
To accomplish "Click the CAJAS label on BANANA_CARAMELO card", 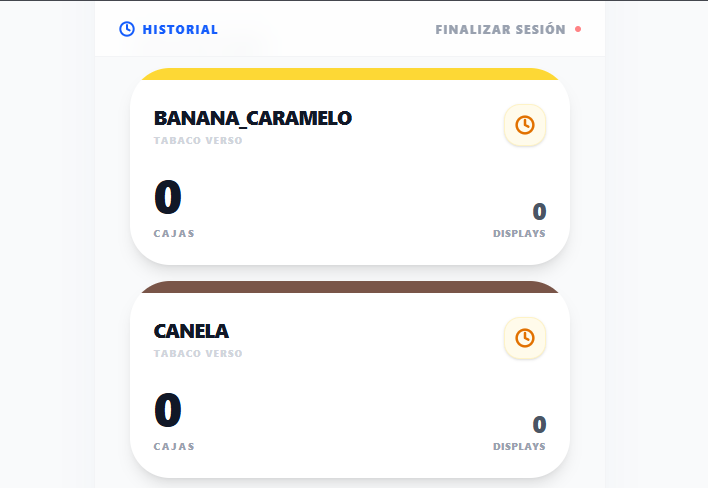I will (174, 234).
